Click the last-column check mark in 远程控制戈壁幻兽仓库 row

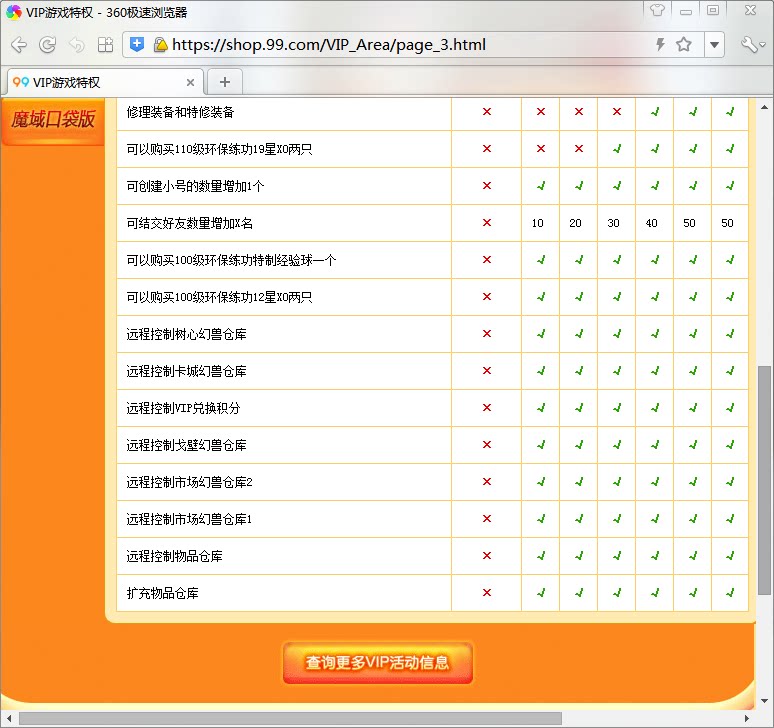coord(730,445)
